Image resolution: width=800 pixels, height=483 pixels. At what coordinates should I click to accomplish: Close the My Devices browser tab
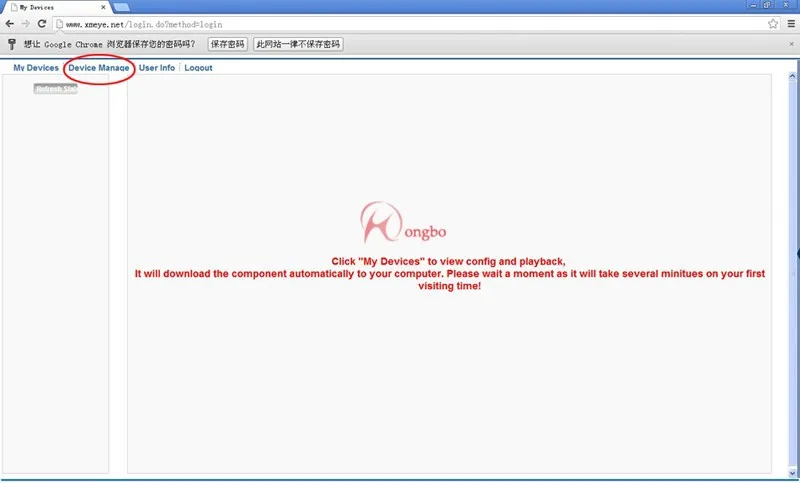pos(103,7)
